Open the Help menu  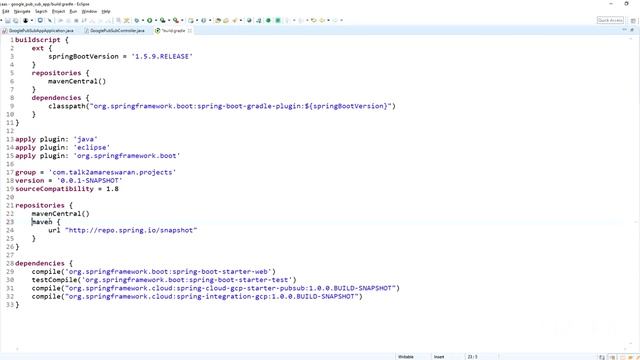coord(106,11)
